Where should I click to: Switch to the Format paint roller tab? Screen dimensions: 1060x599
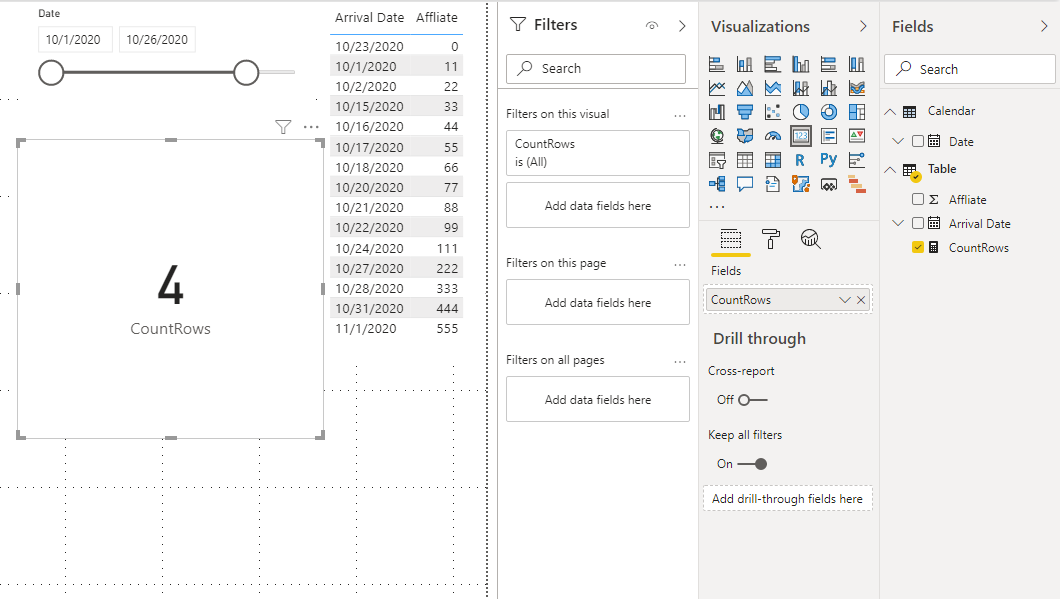[x=771, y=239]
